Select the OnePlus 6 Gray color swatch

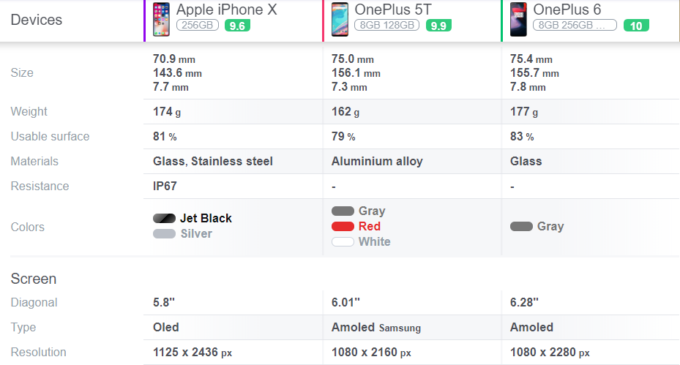pos(521,226)
